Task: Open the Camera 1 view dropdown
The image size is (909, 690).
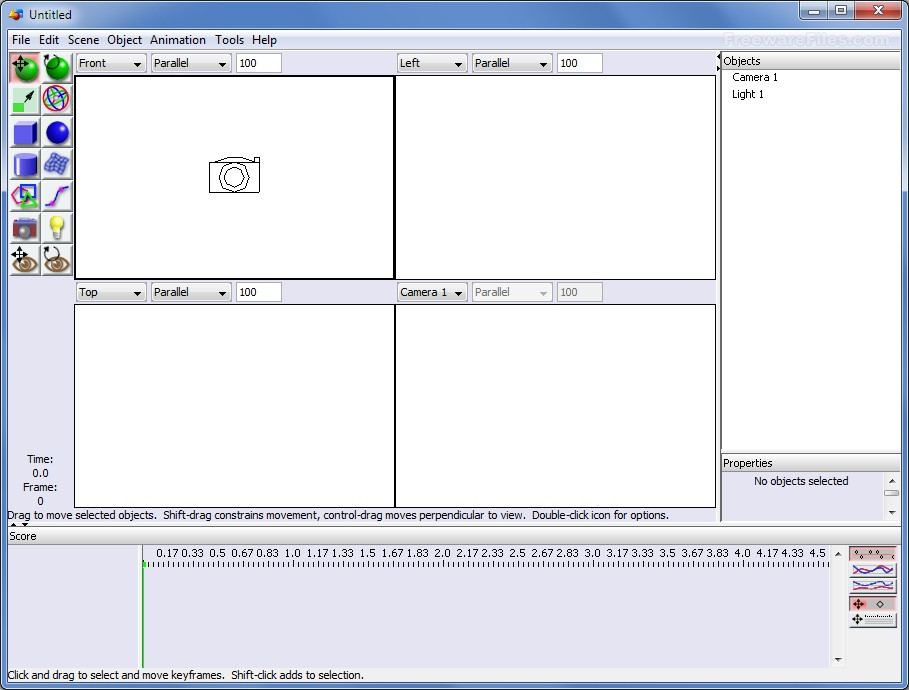Action: click(x=432, y=292)
